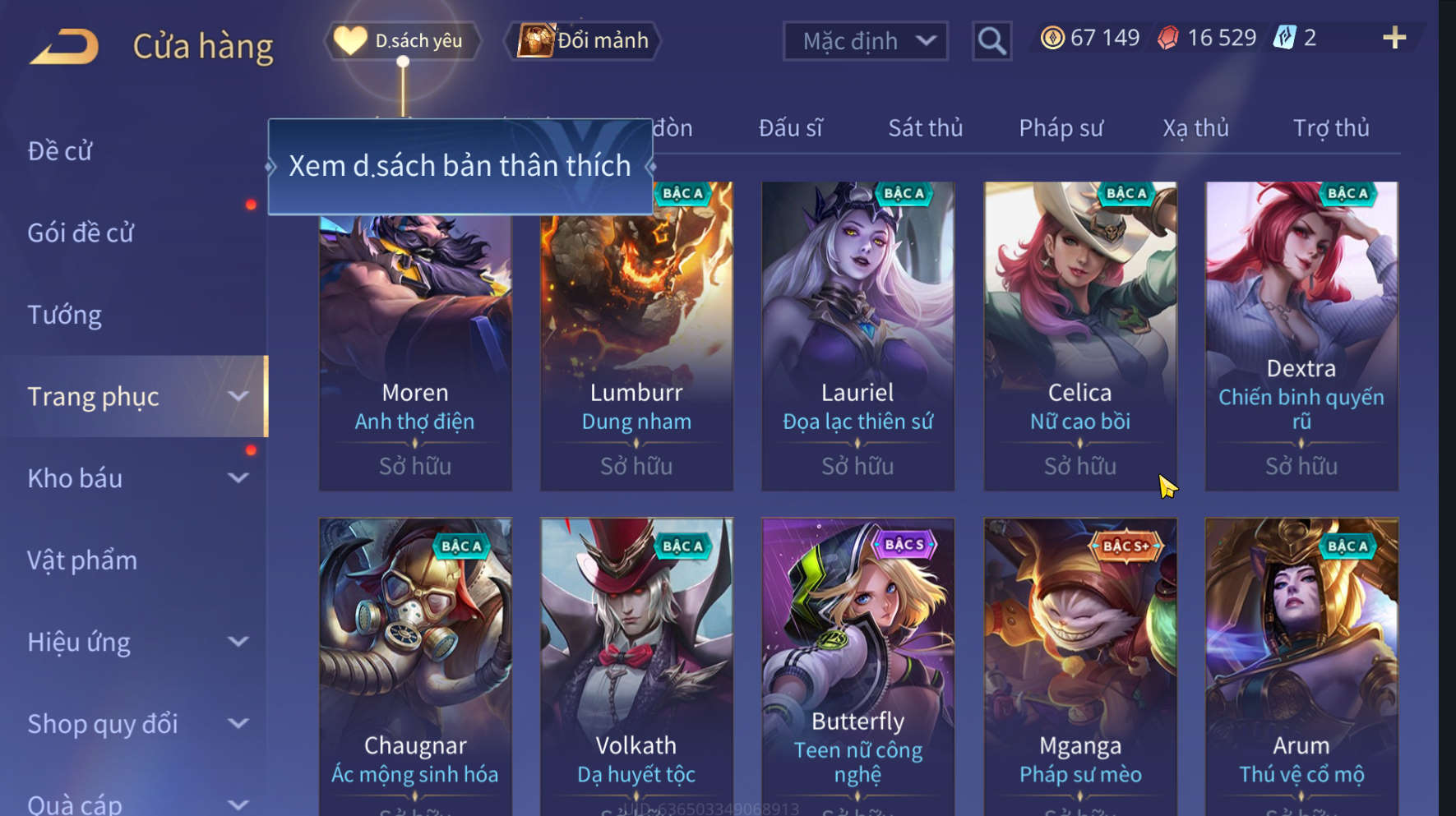1456x816 pixels.
Task: Click the blue voucher ticket icon
Action: (x=1284, y=38)
